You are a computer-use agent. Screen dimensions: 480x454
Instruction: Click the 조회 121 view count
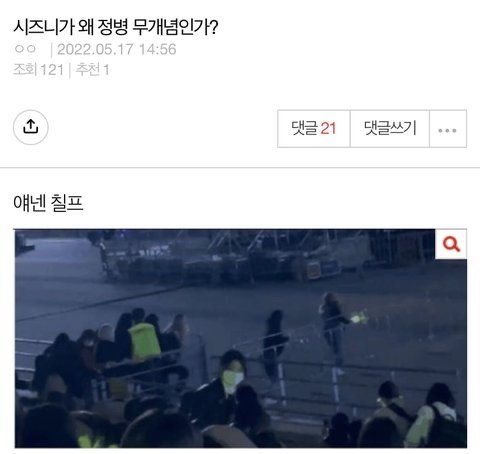38,70
